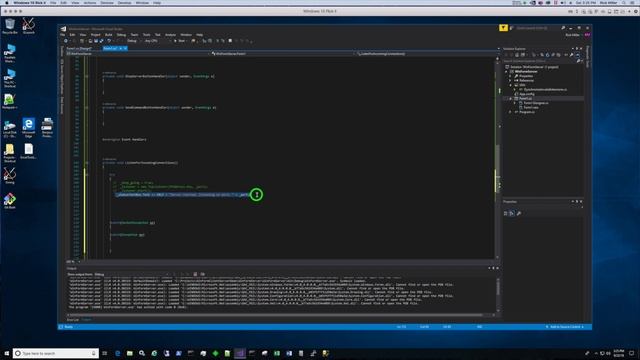Open the Edit menu

pyautogui.click(x=72, y=35)
